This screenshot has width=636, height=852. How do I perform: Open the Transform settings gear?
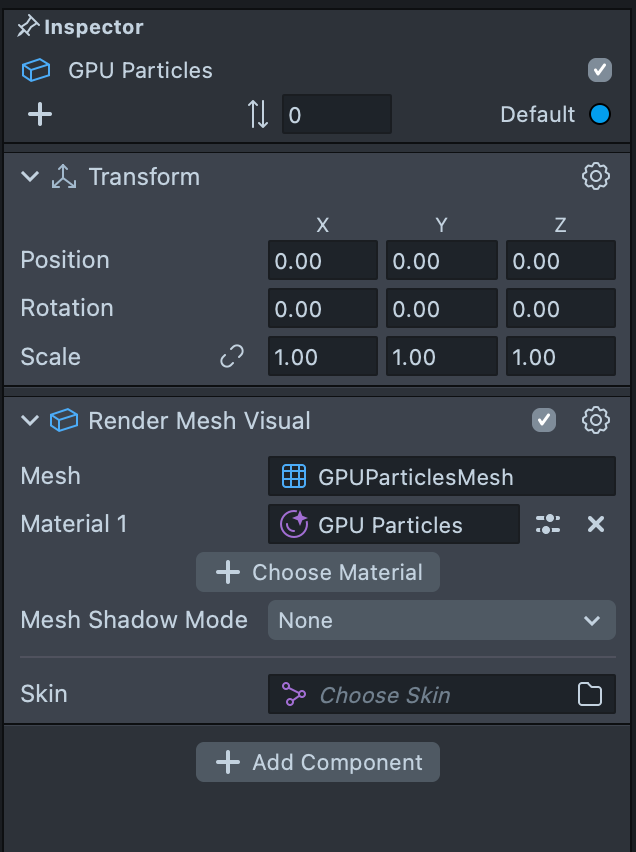click(596, 177)
